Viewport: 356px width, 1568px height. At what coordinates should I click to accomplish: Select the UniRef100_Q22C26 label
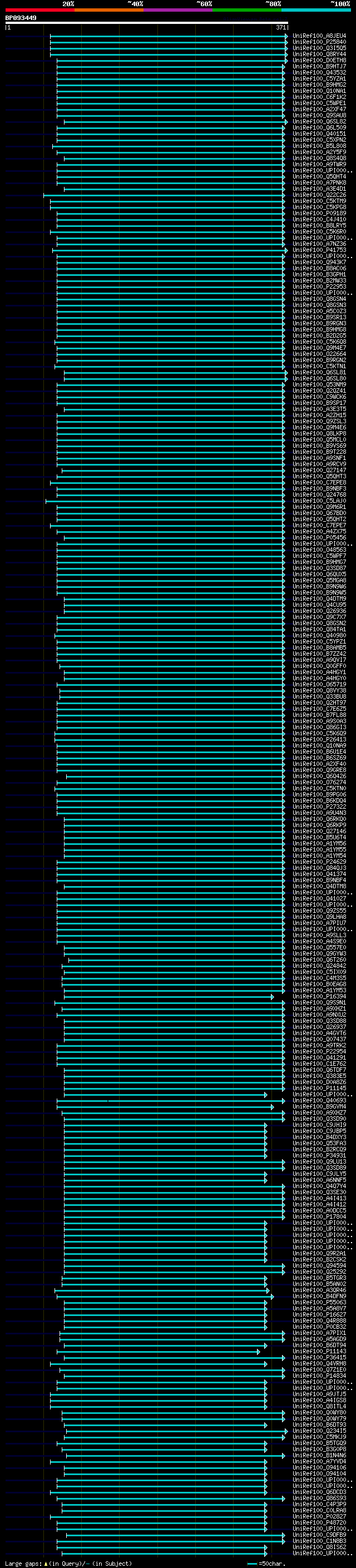click(x=319, y=195)
